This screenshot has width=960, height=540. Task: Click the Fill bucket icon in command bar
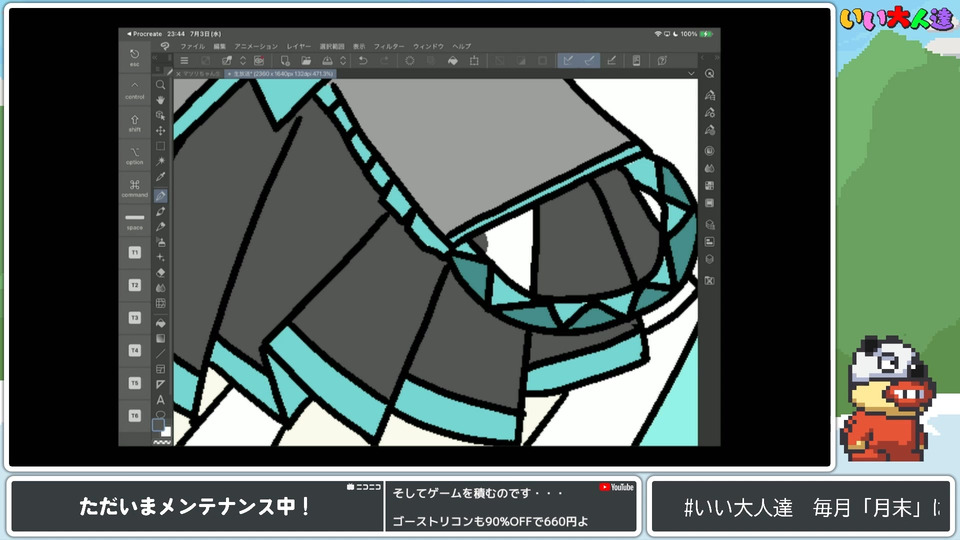pos(452,61)
